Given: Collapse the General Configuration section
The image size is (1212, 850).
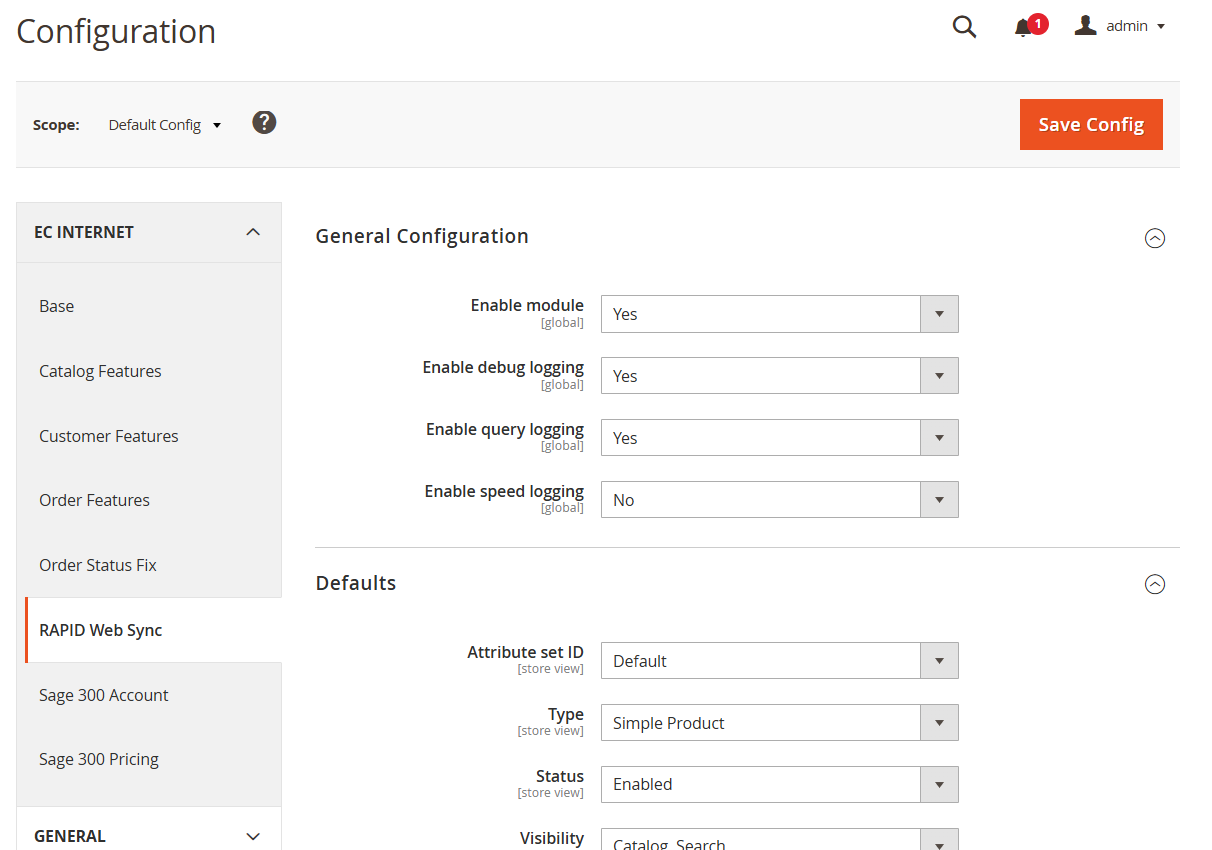Looking at the screenshot, I should point(1155,238).
